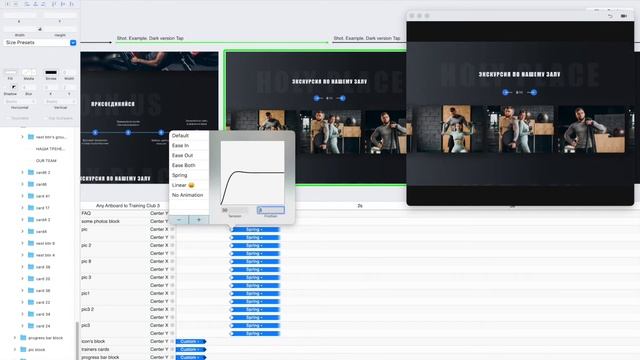This screenshot has height=360, width=640.
Task: Expand the next btn's group folder
Action: point(22,137)
